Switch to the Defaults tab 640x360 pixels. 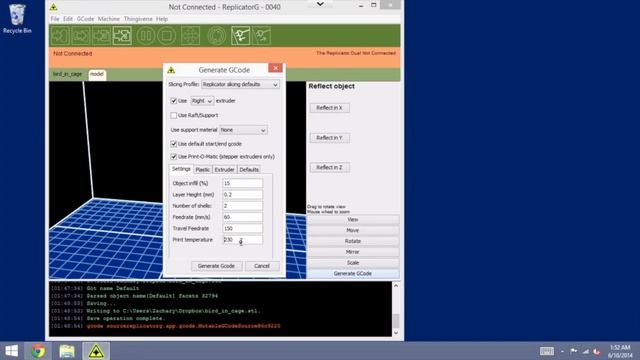point(249,169)
